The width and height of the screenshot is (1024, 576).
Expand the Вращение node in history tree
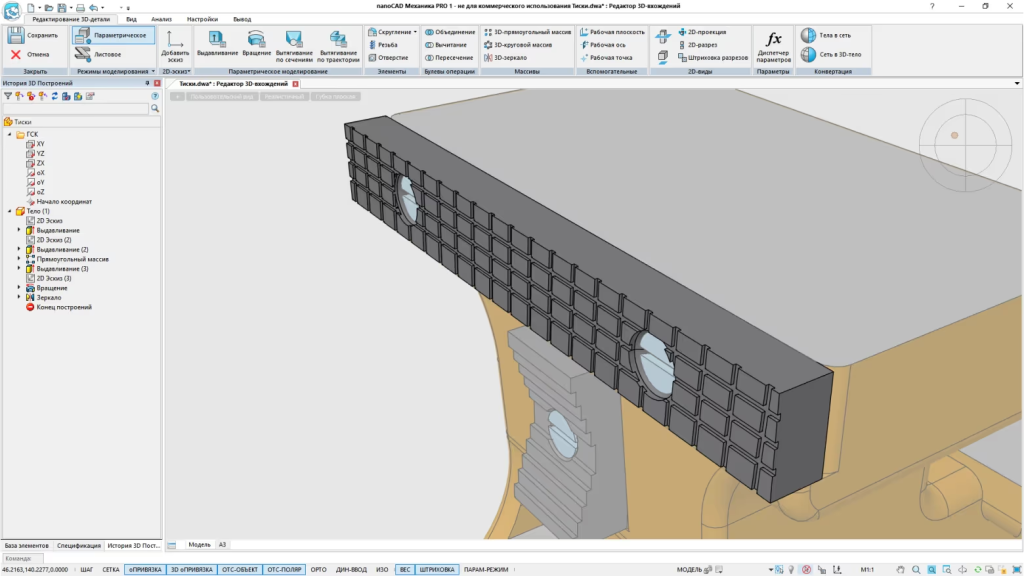(19, 288)
